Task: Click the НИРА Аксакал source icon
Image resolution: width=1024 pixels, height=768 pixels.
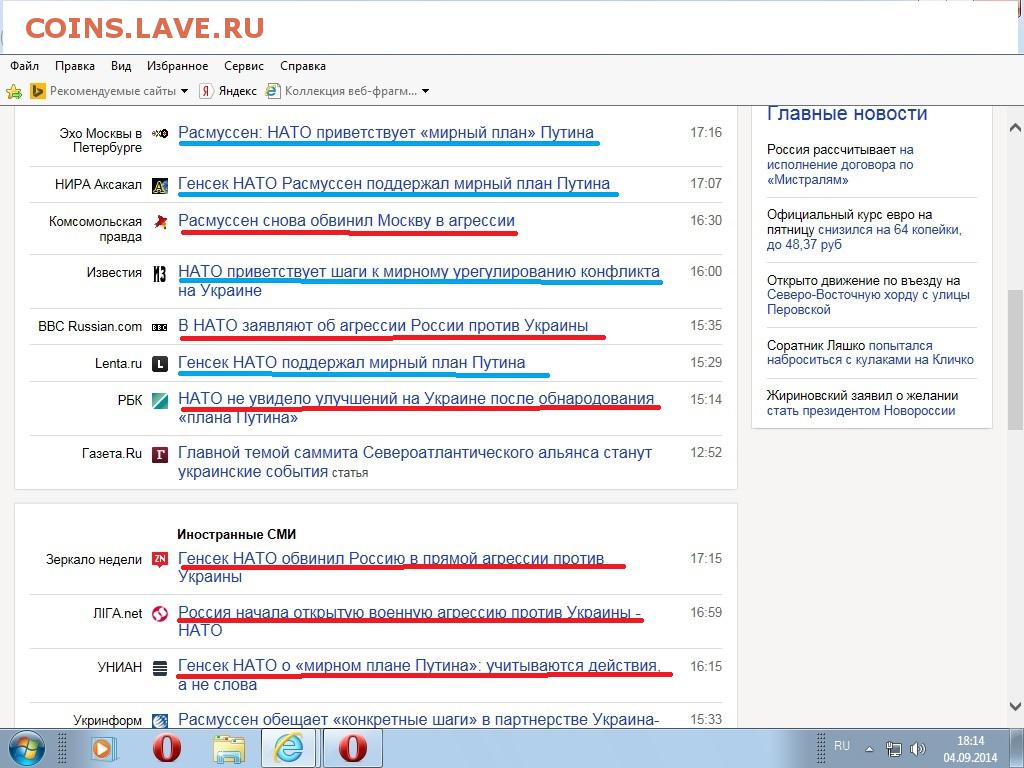Action: pyautogui.click(x=160, y=186)
